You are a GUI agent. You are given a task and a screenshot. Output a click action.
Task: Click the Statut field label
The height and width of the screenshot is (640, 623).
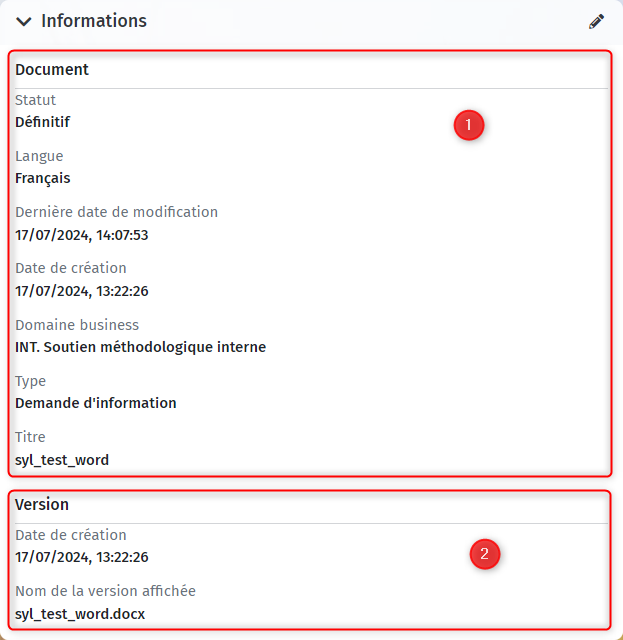click(35, 100)
